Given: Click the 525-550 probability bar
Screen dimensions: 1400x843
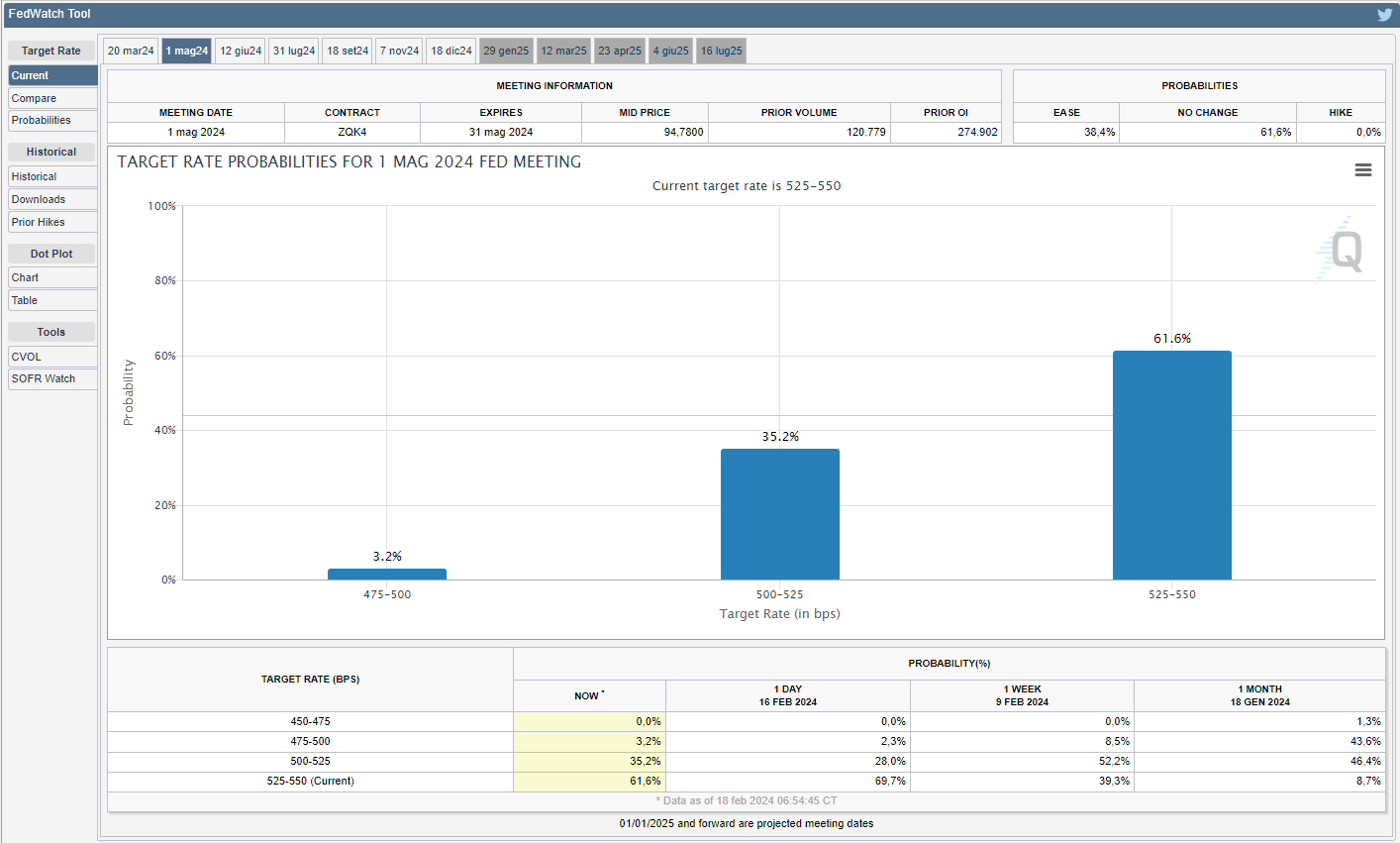Looking at the screenshot, I should pyautogui.click(x=1171, y=466).
